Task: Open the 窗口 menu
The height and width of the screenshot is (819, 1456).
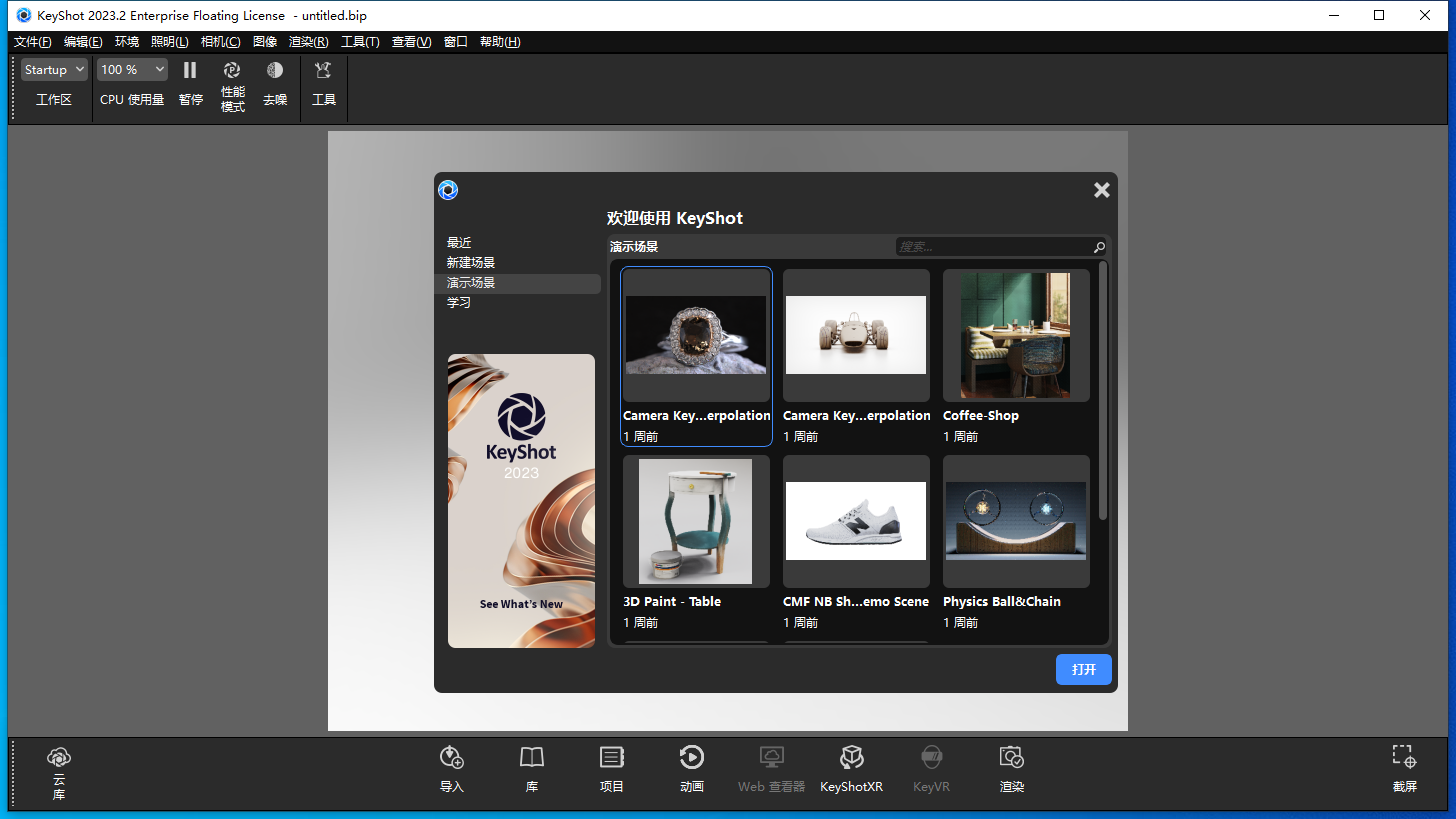Action: click(x=455, y=42)
